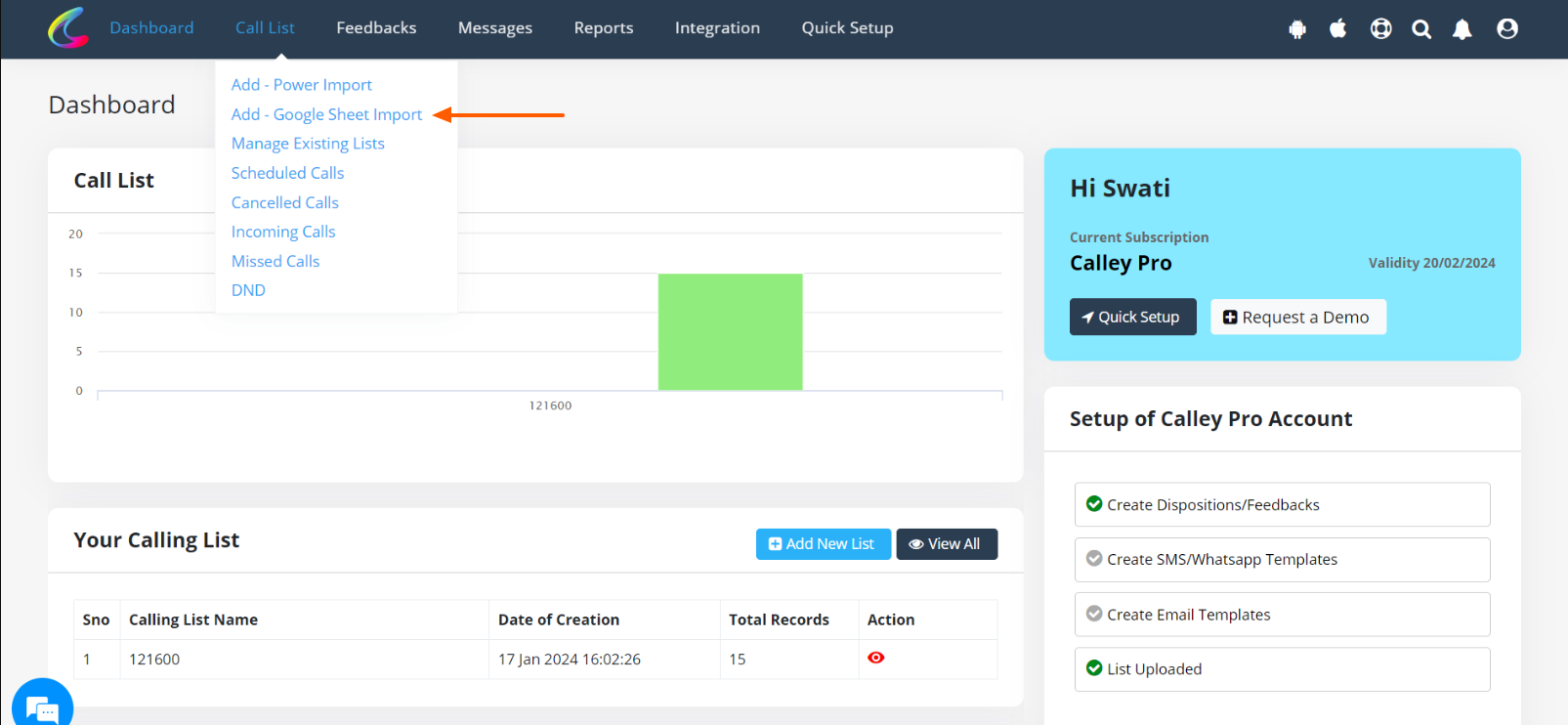
Task: Choose Manage Existing Lists
Action: pos(308,144)
